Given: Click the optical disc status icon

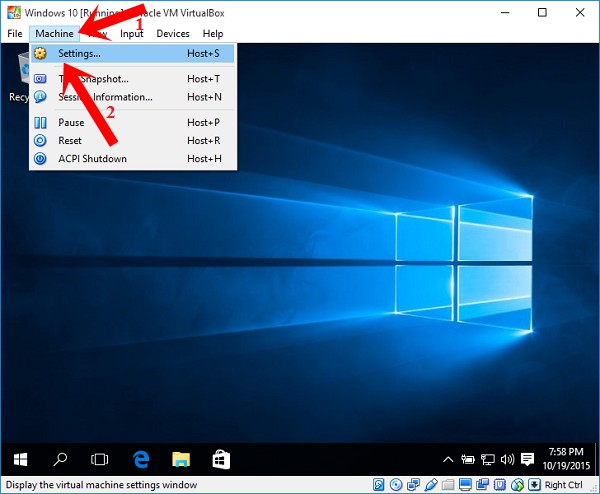Looking at the screenshot, I should [396, 485].
